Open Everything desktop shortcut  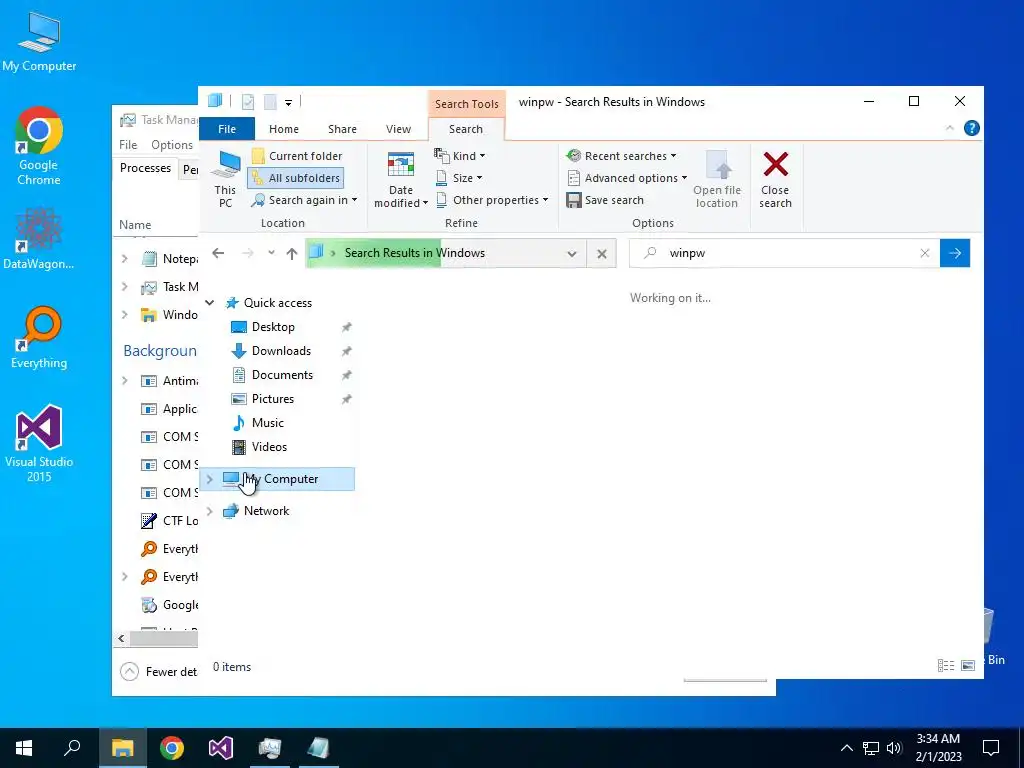(x=39, y=338)
